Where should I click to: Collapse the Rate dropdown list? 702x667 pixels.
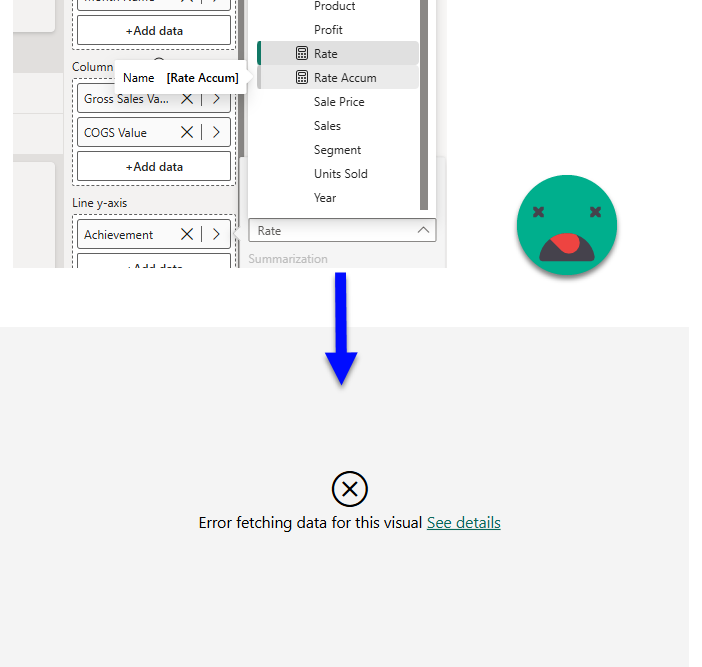point(423,231)
